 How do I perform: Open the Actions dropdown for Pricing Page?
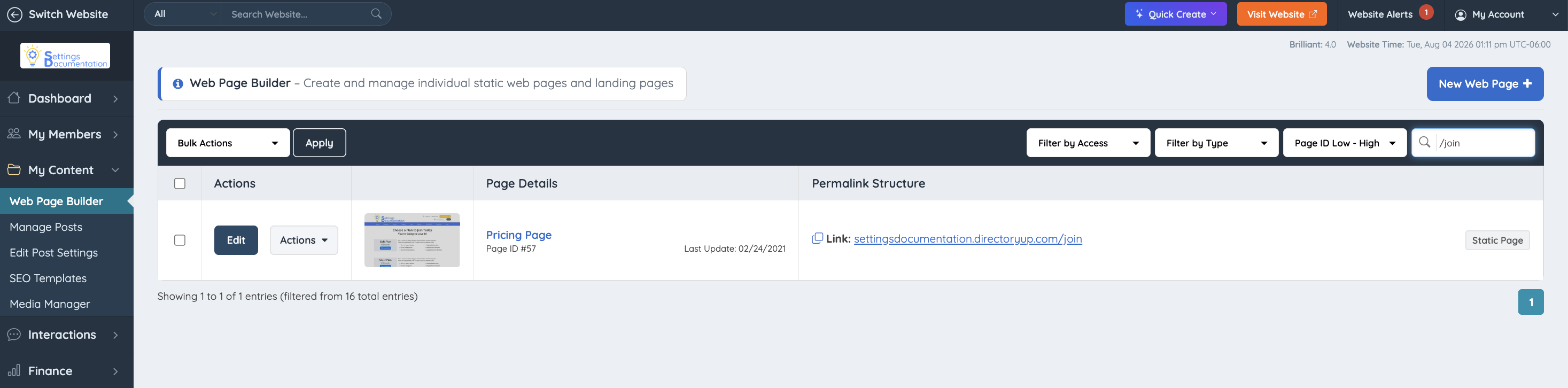304,240
